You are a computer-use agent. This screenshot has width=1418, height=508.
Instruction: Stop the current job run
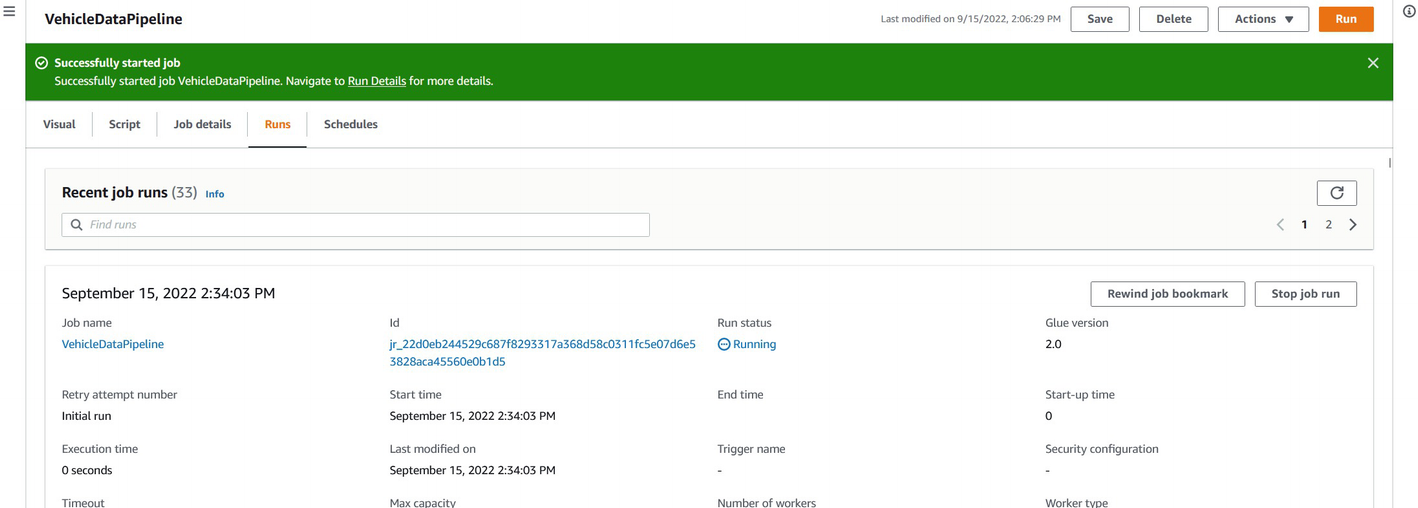[1305, 294]
